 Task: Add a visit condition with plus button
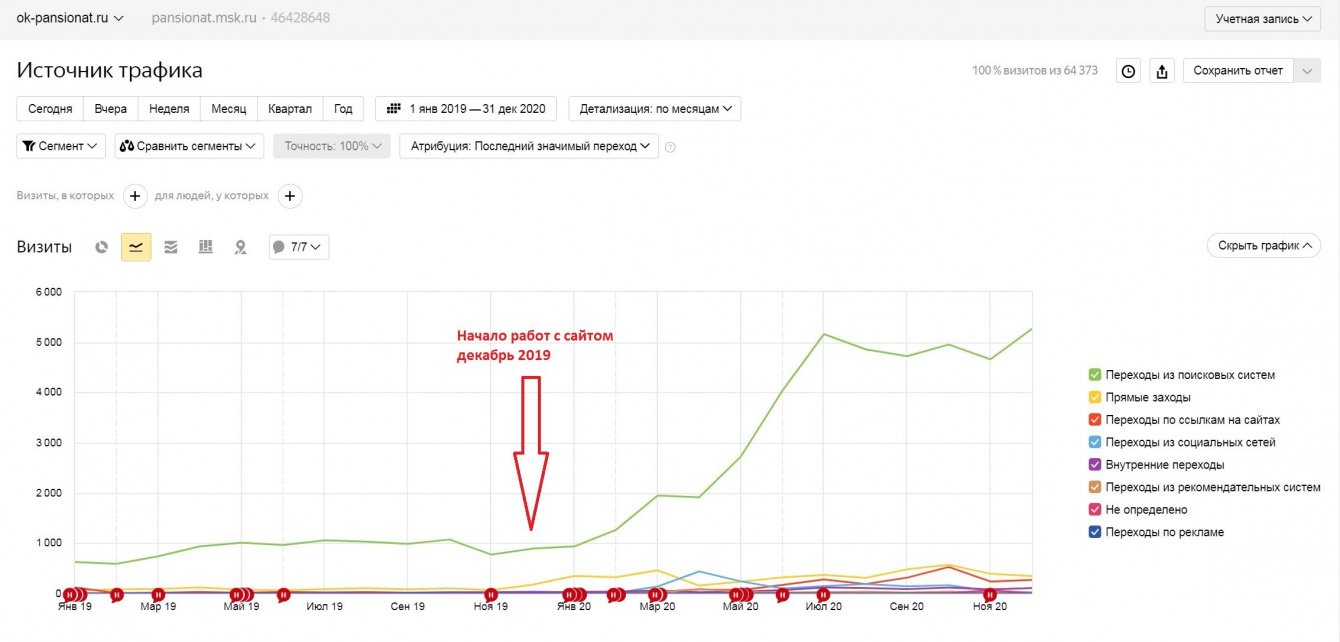pyautogui.click(x=135, y=196)
